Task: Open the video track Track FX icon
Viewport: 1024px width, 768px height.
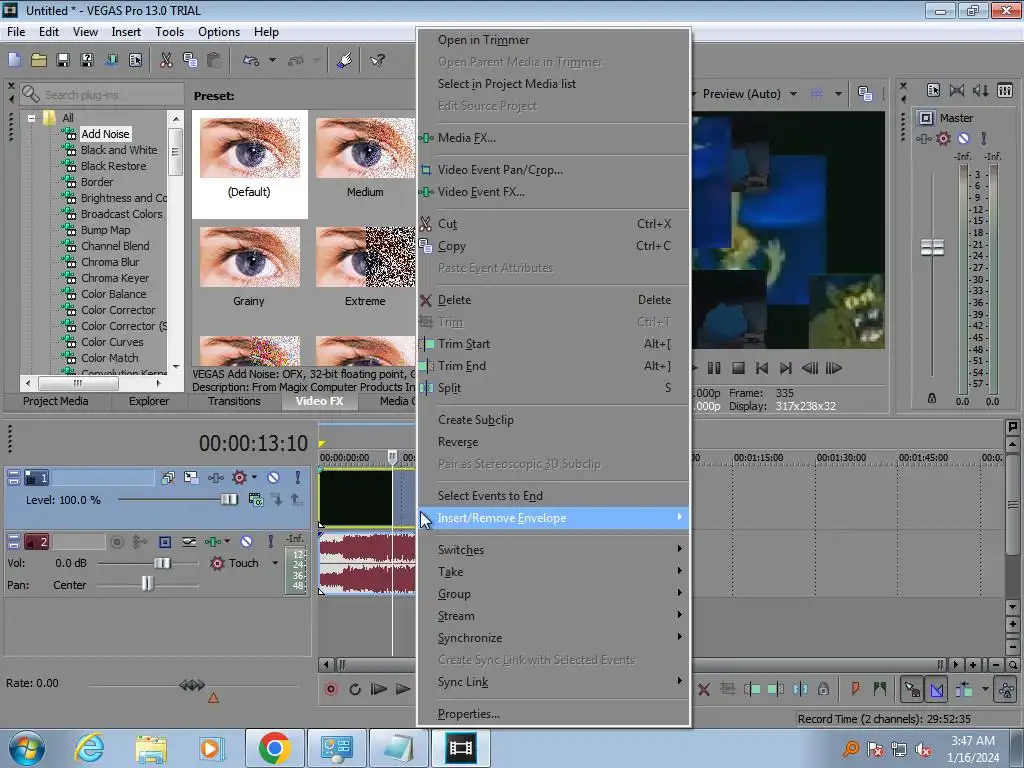Action: click(214, 478)
